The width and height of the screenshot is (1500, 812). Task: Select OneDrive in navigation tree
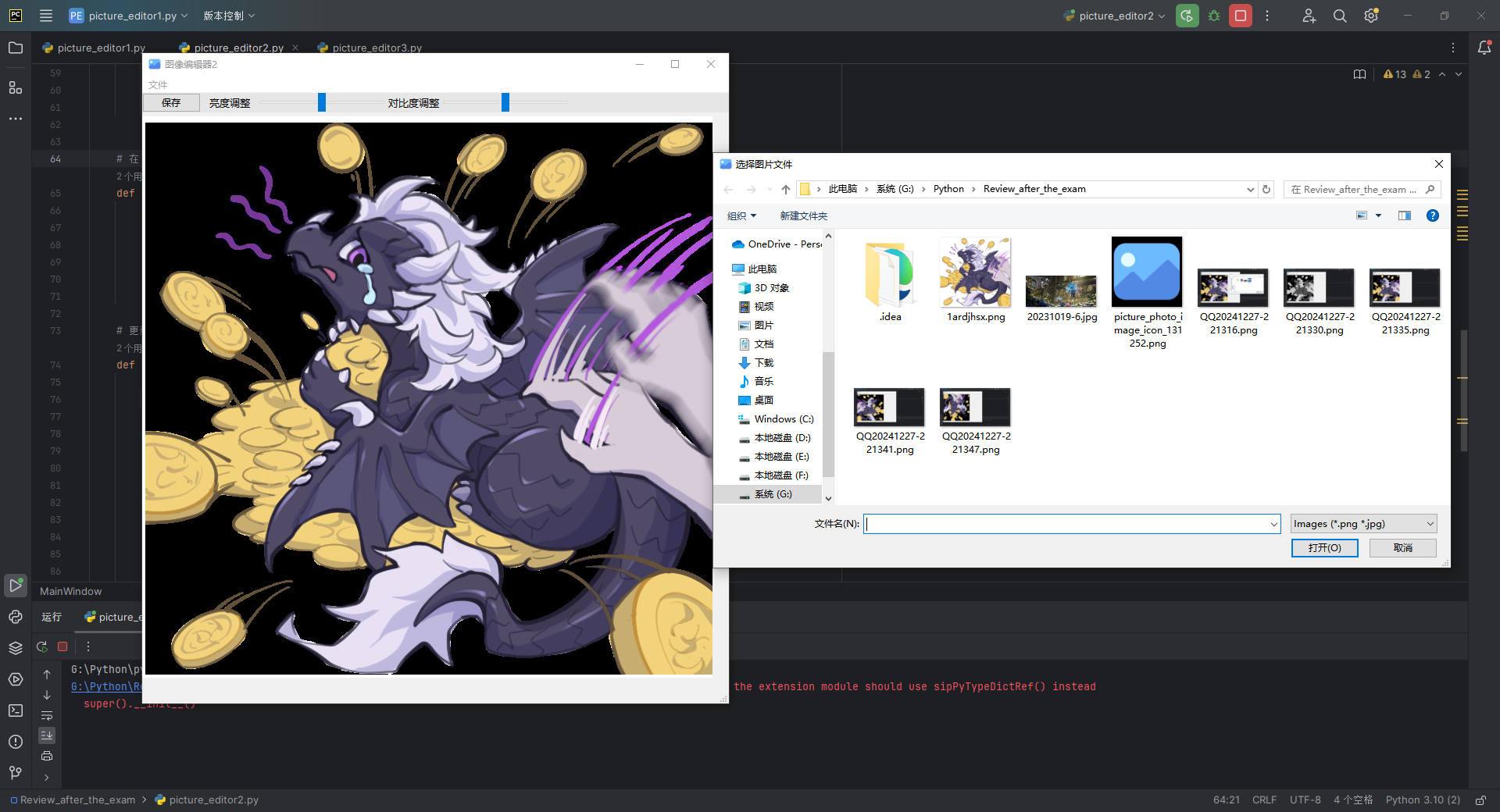tap(777, 244)
